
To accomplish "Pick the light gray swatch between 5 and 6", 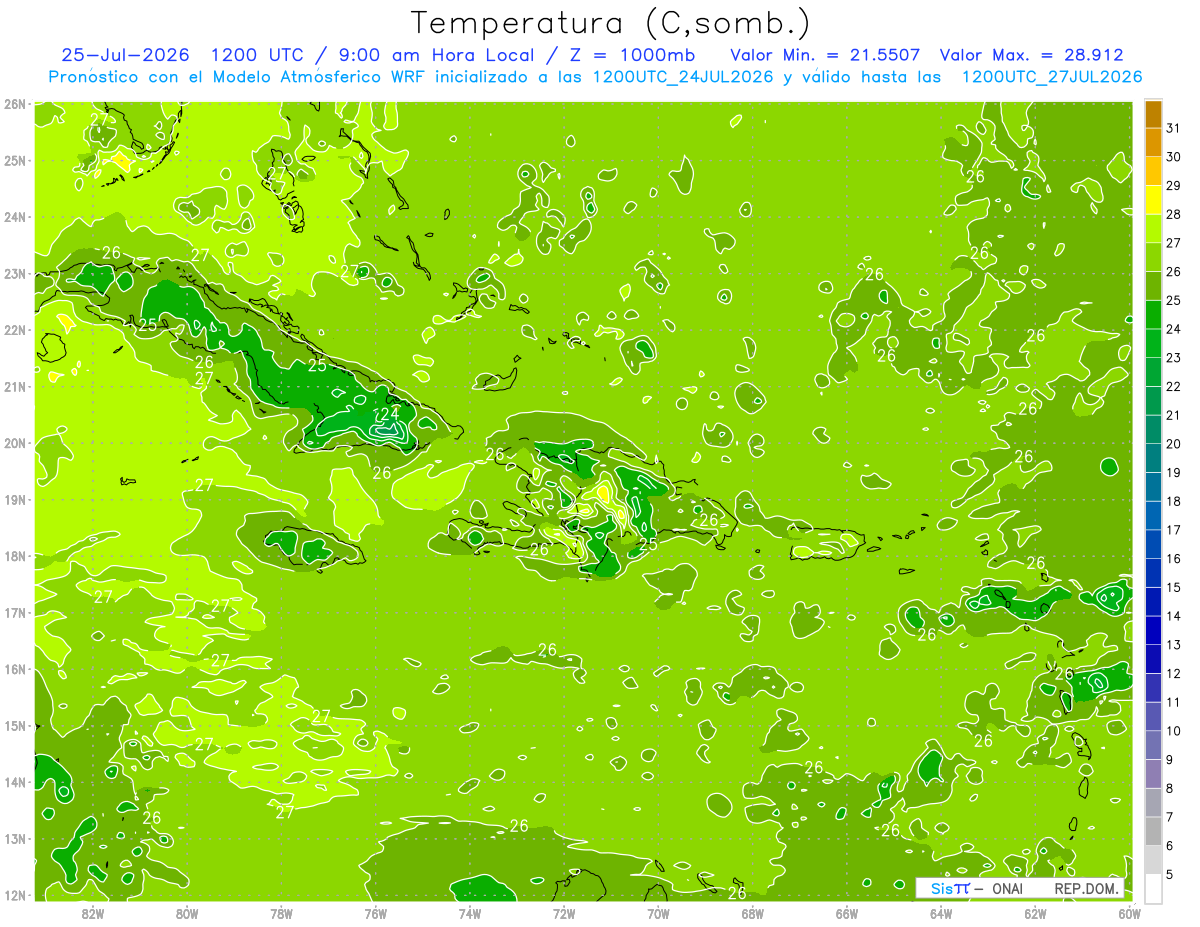I will point(1153,860).
